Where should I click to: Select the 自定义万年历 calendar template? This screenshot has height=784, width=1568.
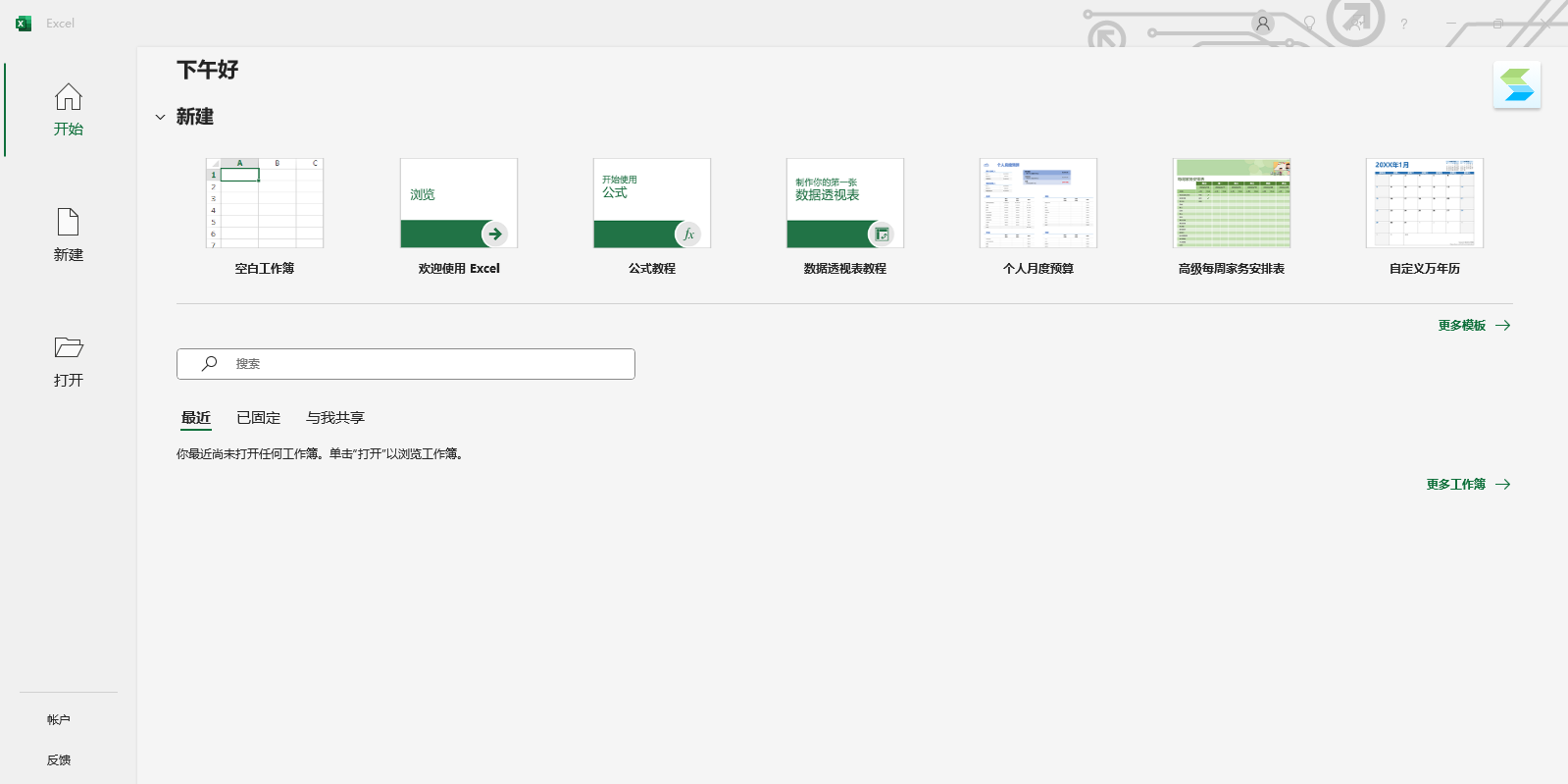[x=1424, y=204]
